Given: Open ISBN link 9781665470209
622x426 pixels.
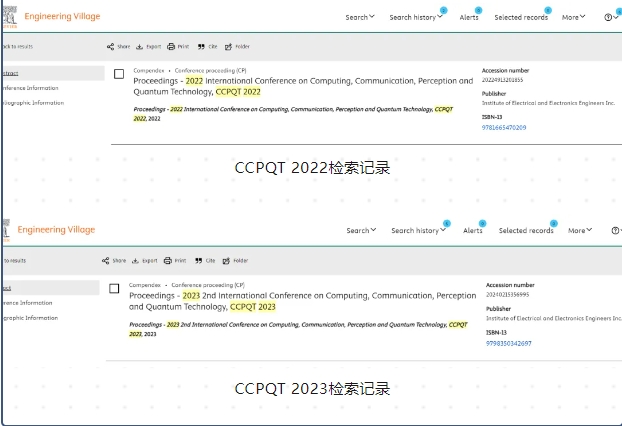Looking at the screenshot, I should click(x=504, y=128).
